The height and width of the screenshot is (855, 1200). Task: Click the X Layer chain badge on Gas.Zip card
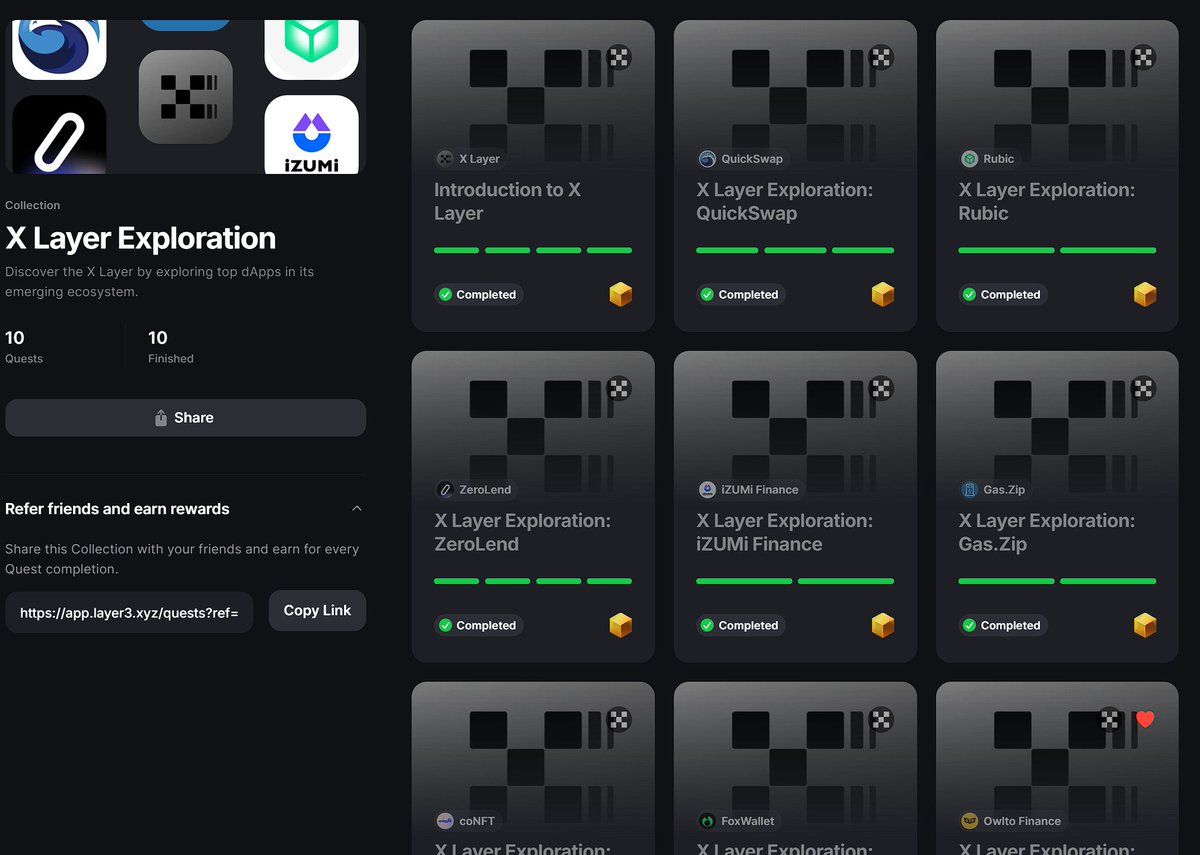point(1143,388)
